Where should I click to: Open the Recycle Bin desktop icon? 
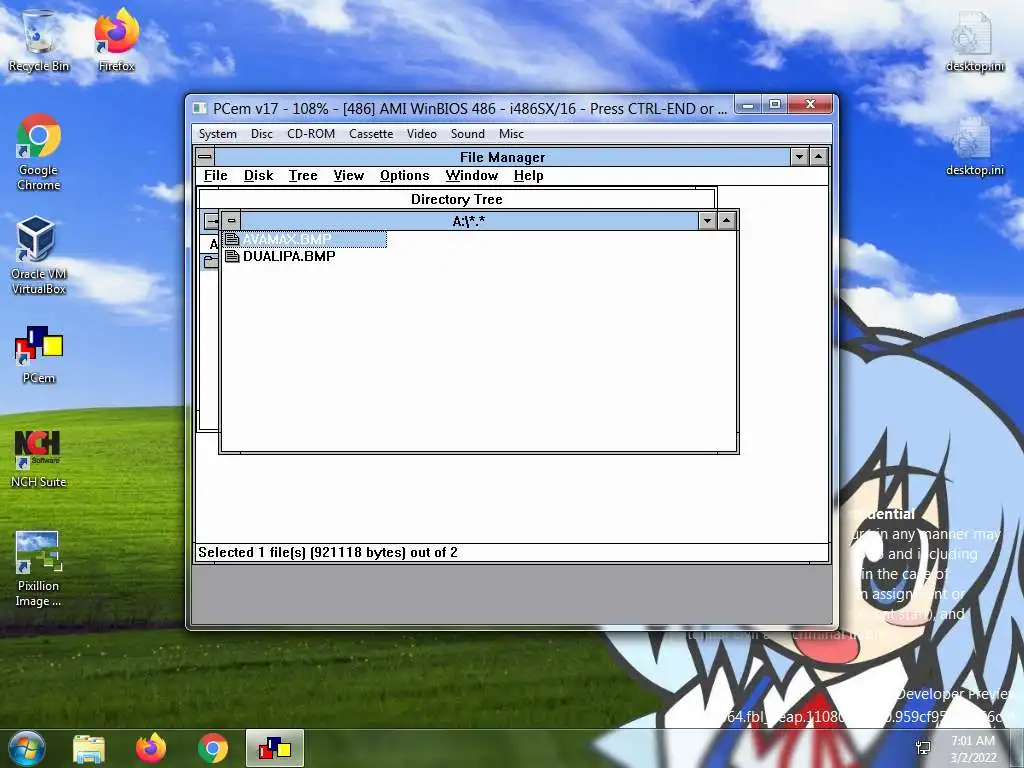tap(39, 40)
